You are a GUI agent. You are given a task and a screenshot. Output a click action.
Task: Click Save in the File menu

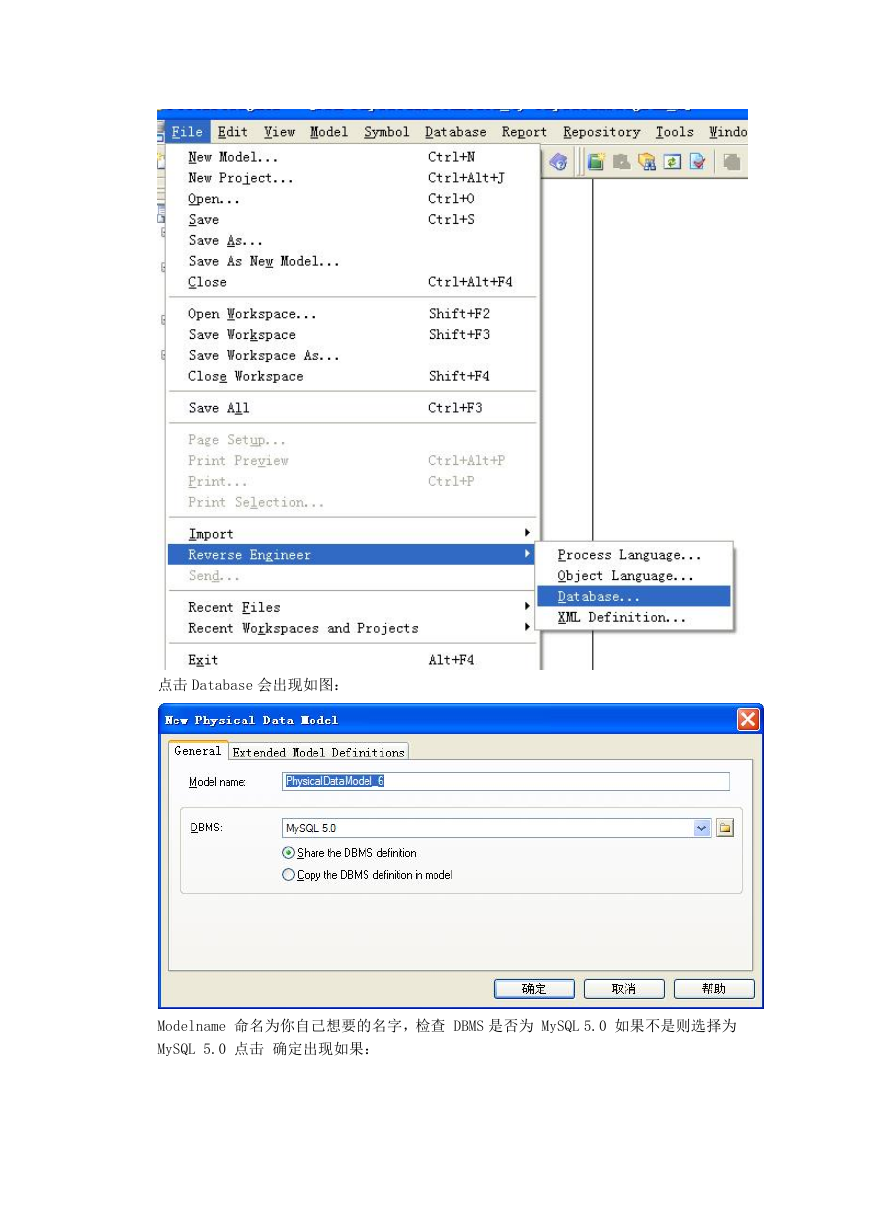point(354,219)
